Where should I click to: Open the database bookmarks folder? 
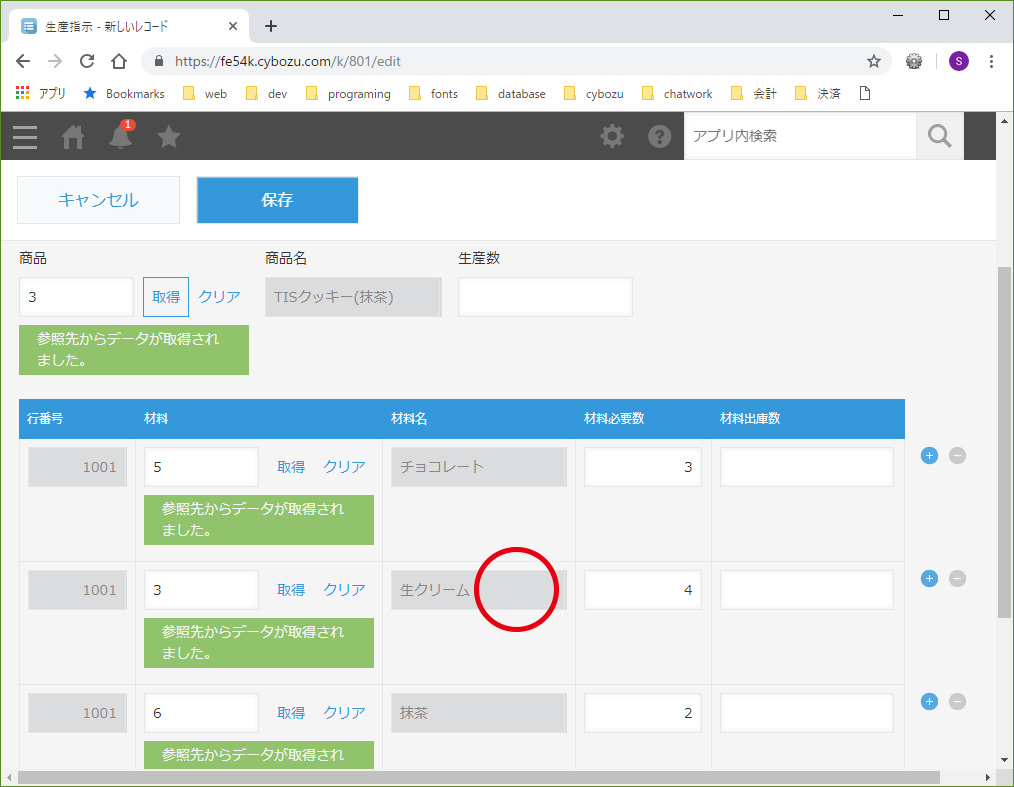511,94
